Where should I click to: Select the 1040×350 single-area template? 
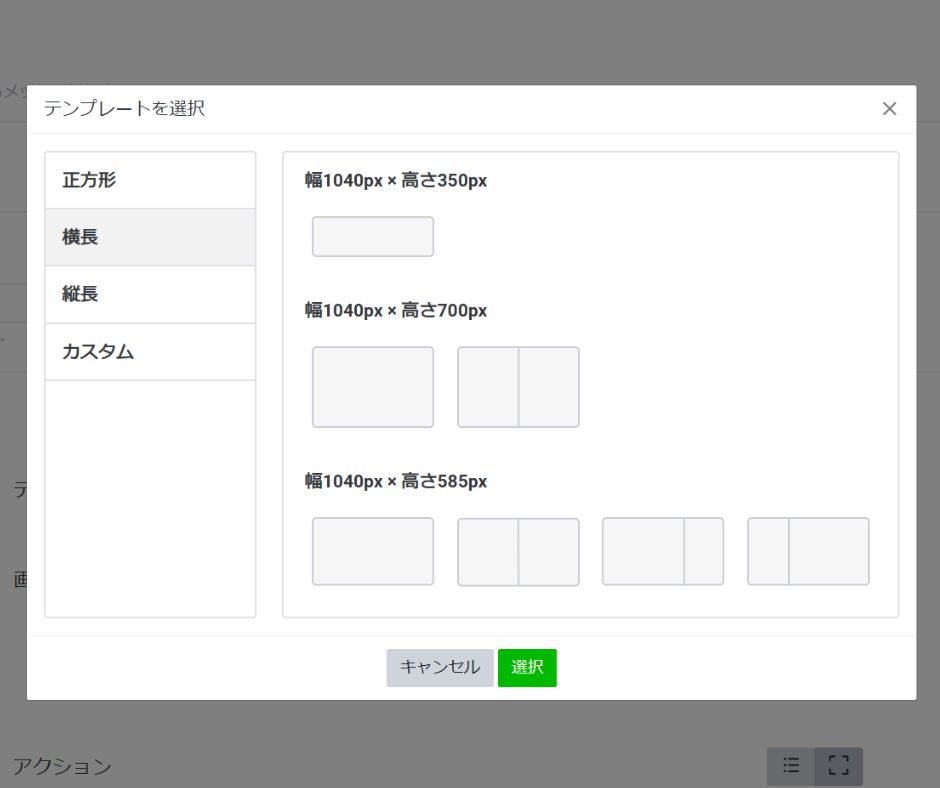[x=372, y=237]
